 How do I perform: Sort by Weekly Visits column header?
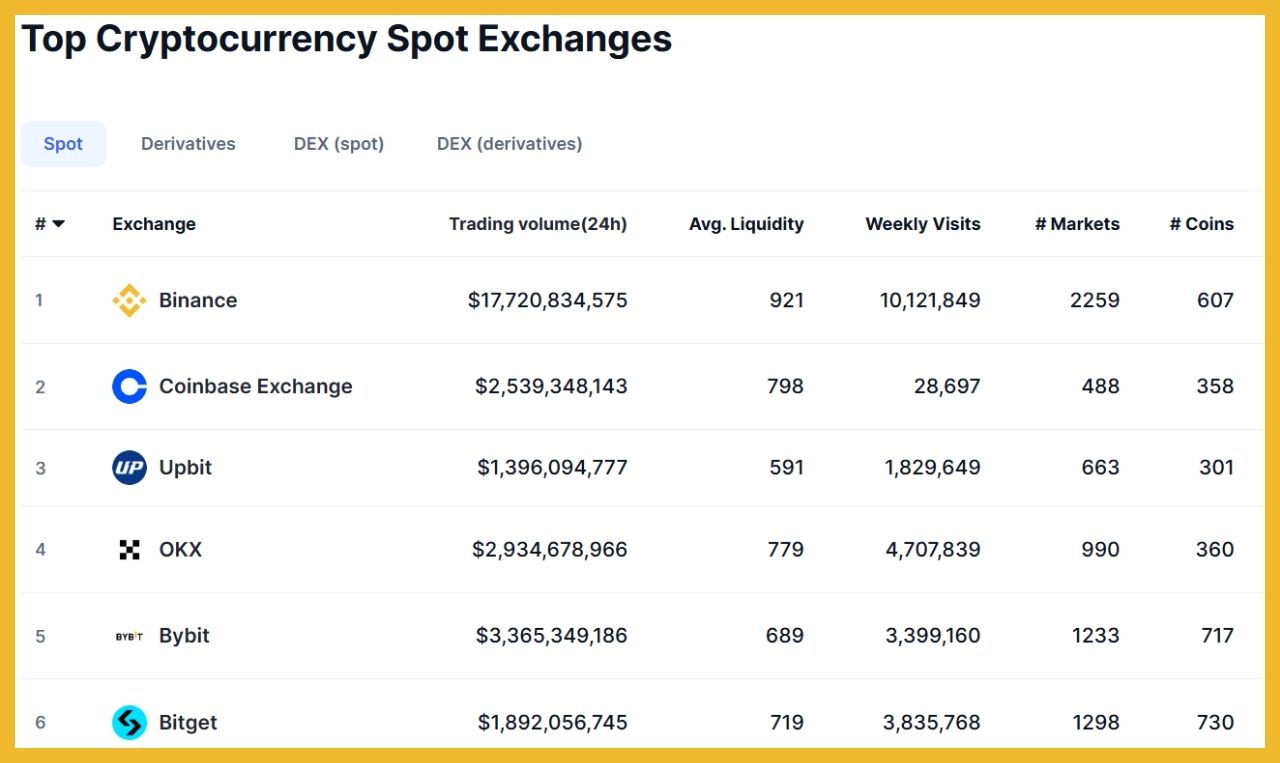pyautogui.click(x=922, y=224)
